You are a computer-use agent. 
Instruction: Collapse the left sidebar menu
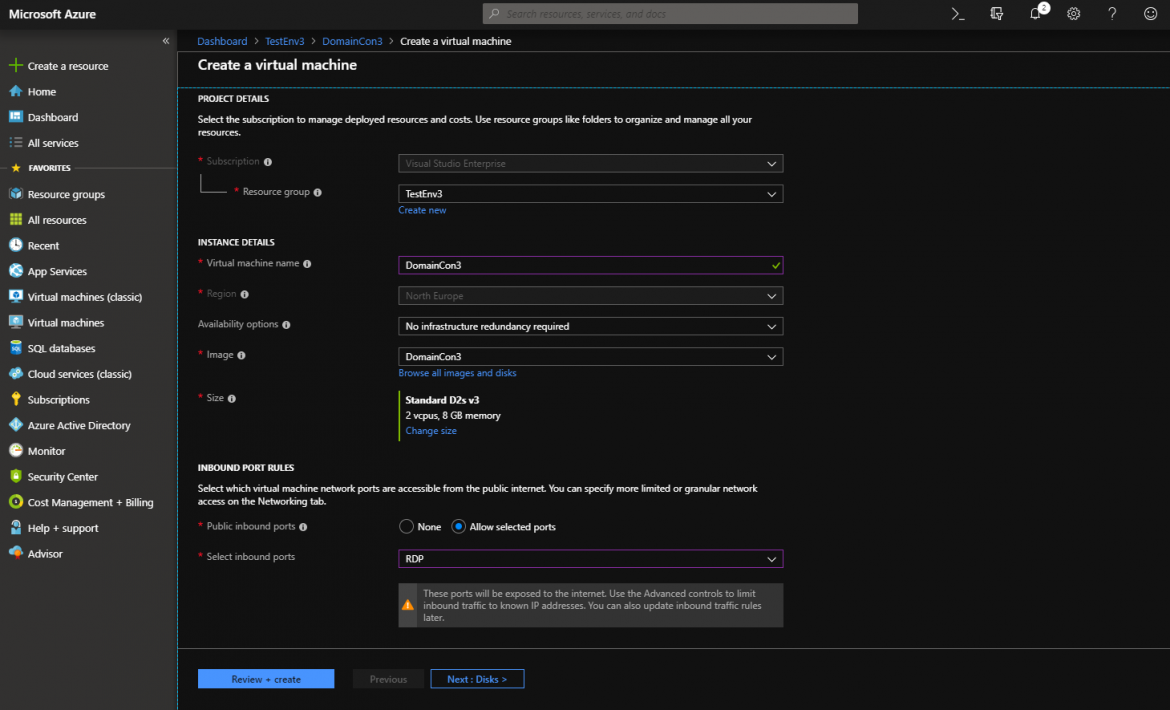(166, 41)
